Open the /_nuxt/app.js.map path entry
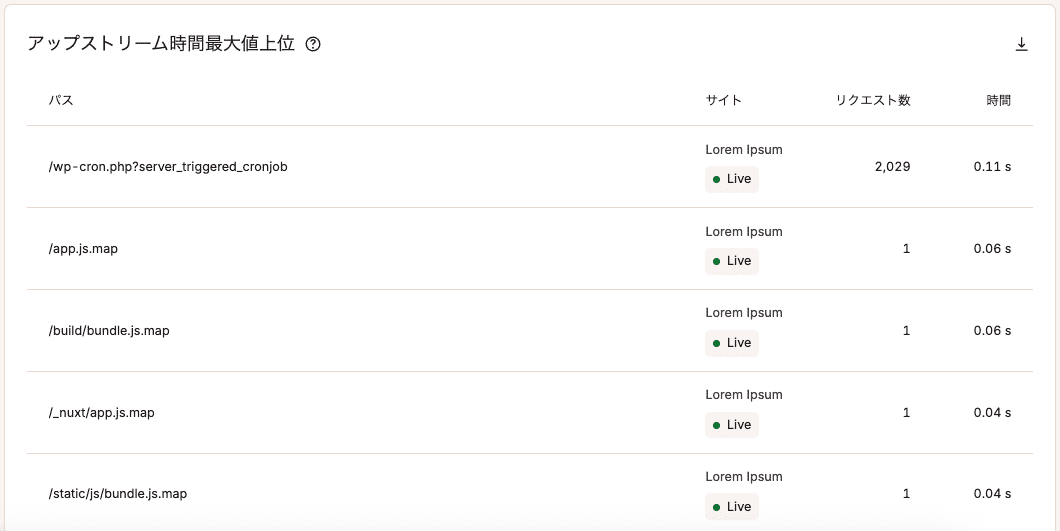The height and width of the screenshot is (531, 1060). (102, 413)
